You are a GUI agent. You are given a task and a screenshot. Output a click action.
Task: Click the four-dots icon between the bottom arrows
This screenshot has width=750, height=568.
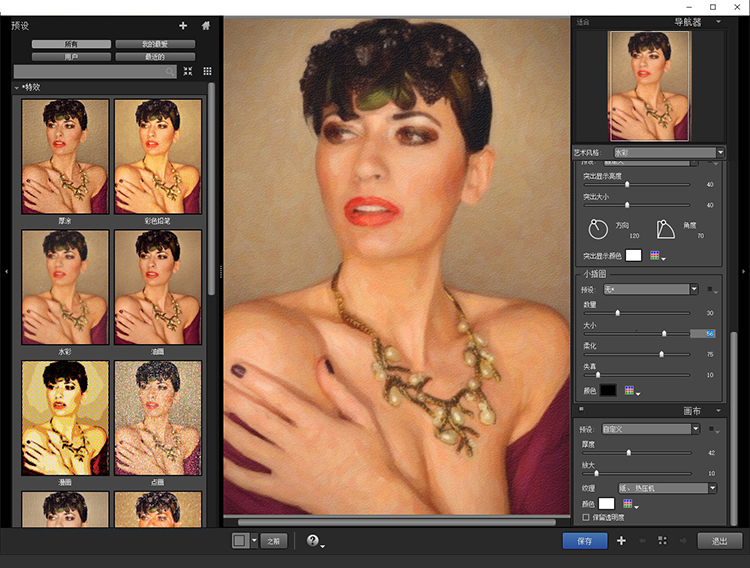click(662, 541)
